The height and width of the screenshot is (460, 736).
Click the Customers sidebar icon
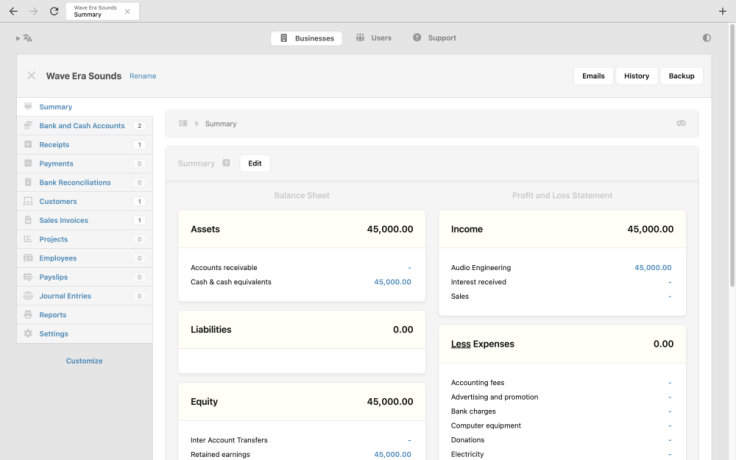(28, 202)
